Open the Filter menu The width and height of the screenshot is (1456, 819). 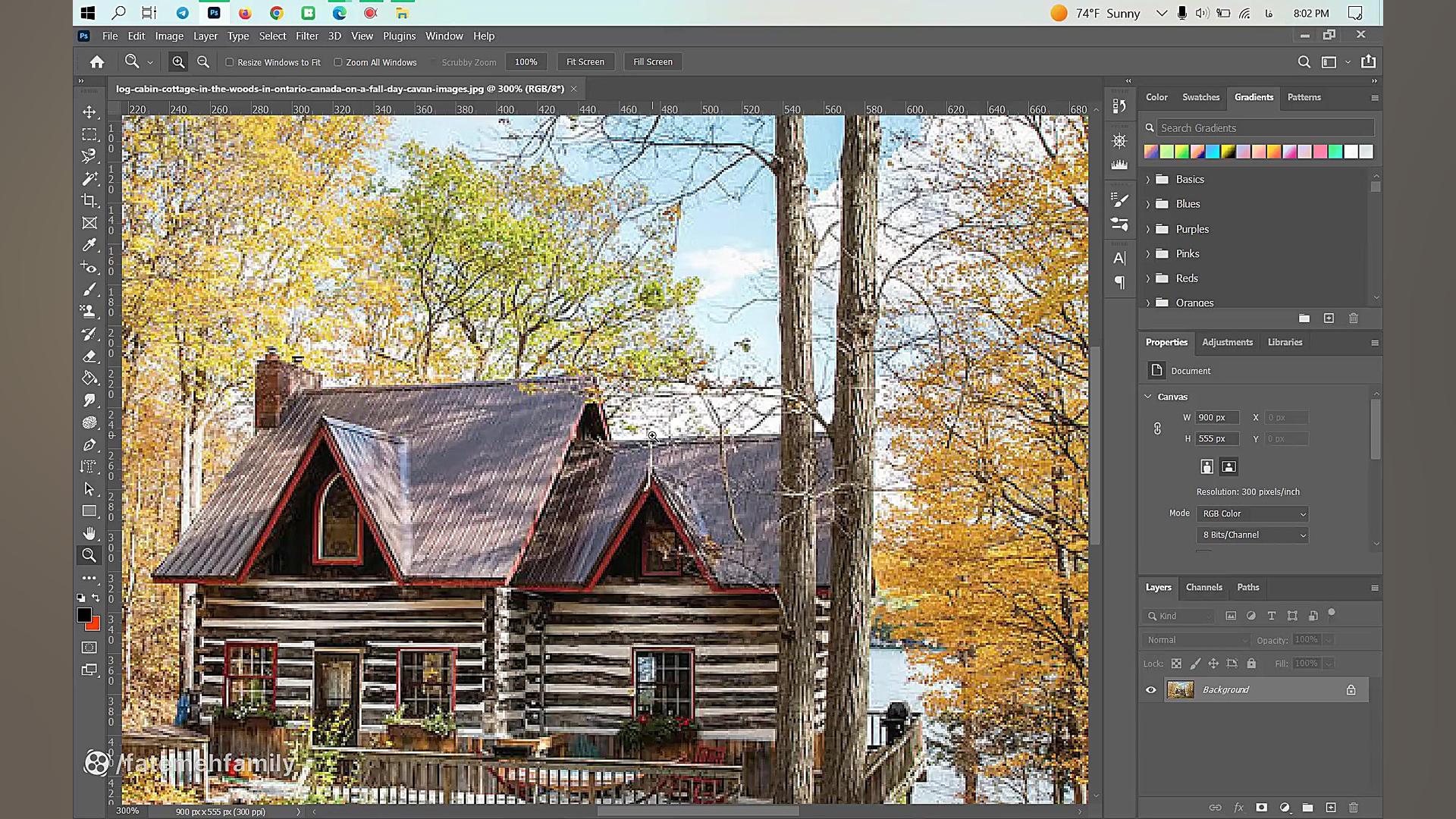tap(306, 36)
